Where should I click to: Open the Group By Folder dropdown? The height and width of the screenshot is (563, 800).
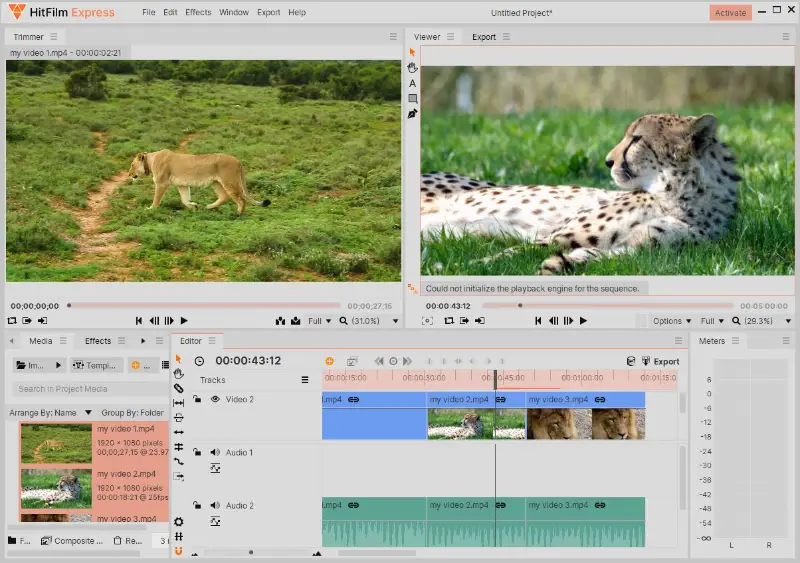[133, 412]
